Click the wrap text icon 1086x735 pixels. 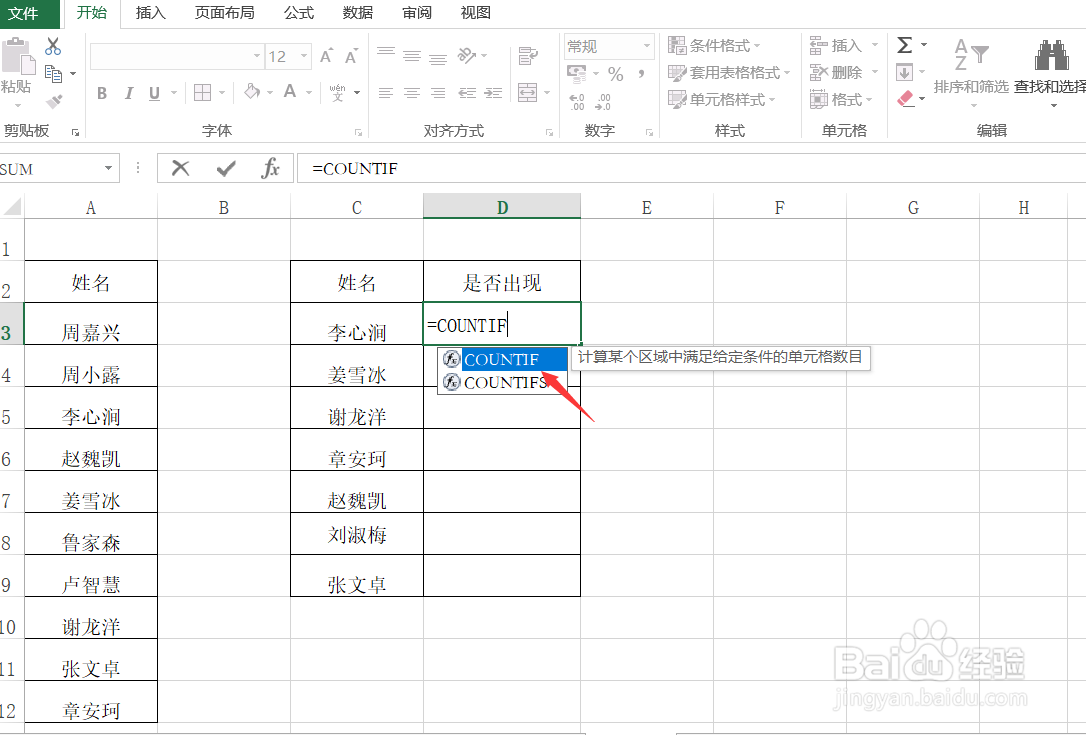528,54
